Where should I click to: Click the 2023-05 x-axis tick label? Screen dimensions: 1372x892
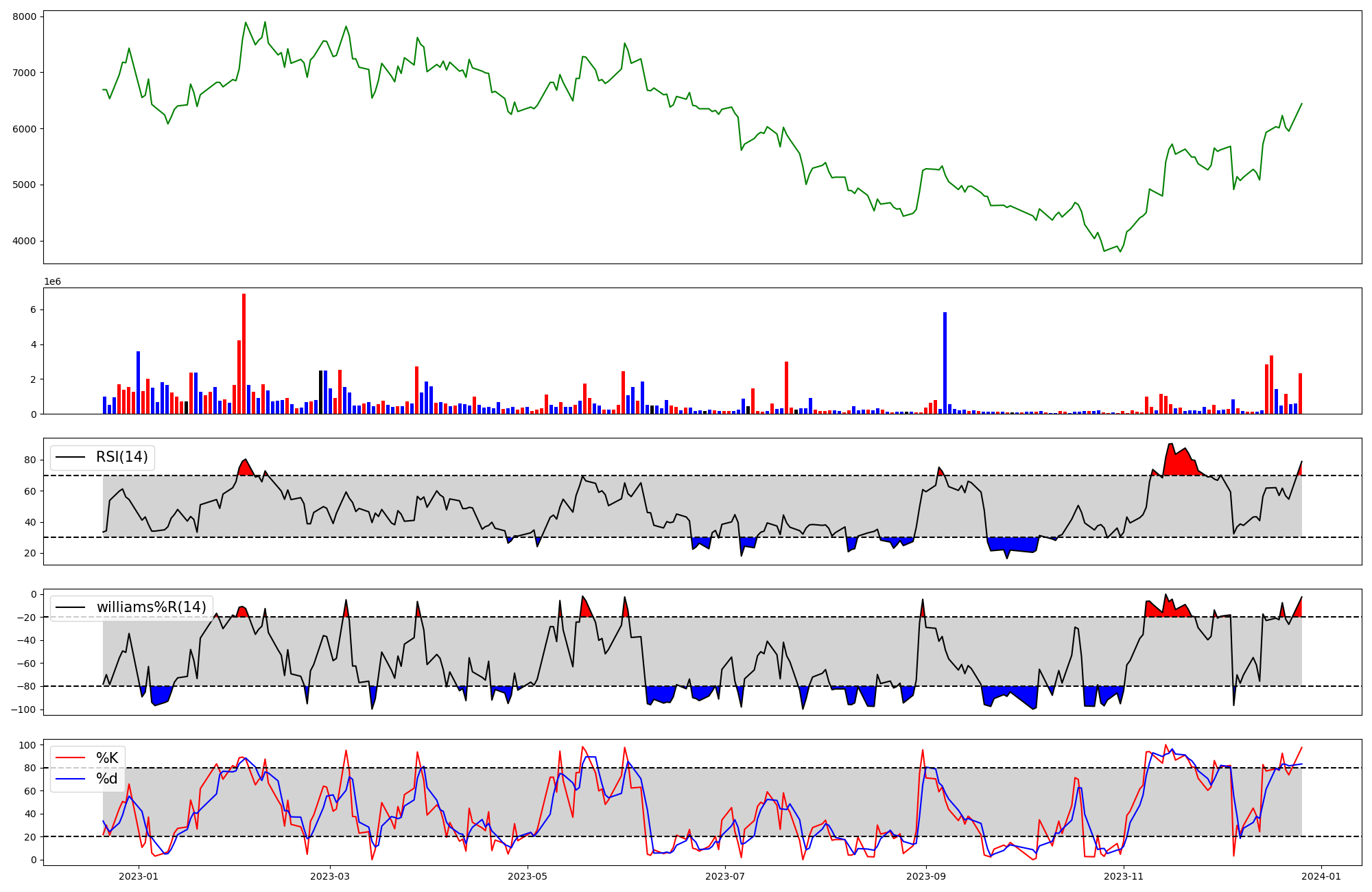click(x=528, y=876)
